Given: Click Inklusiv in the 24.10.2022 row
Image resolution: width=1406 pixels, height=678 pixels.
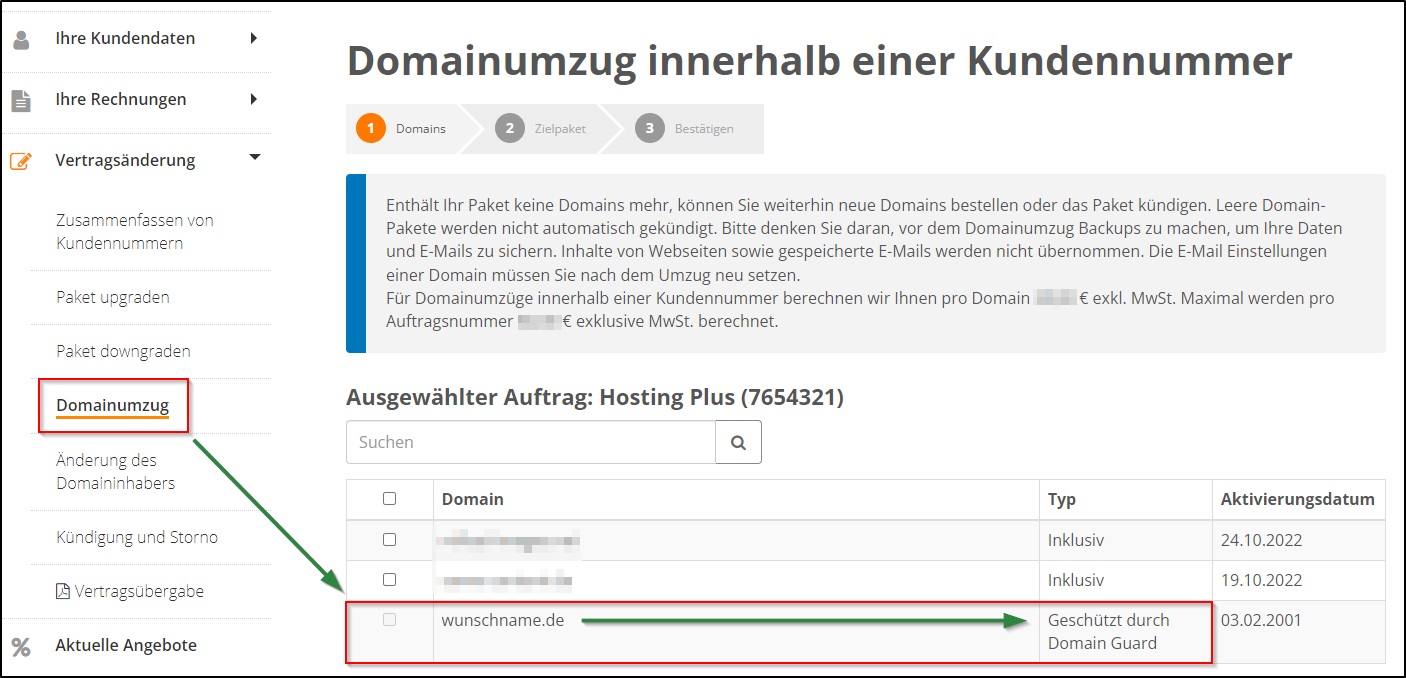Looking at the screenshot, I should click(1076, 540).
